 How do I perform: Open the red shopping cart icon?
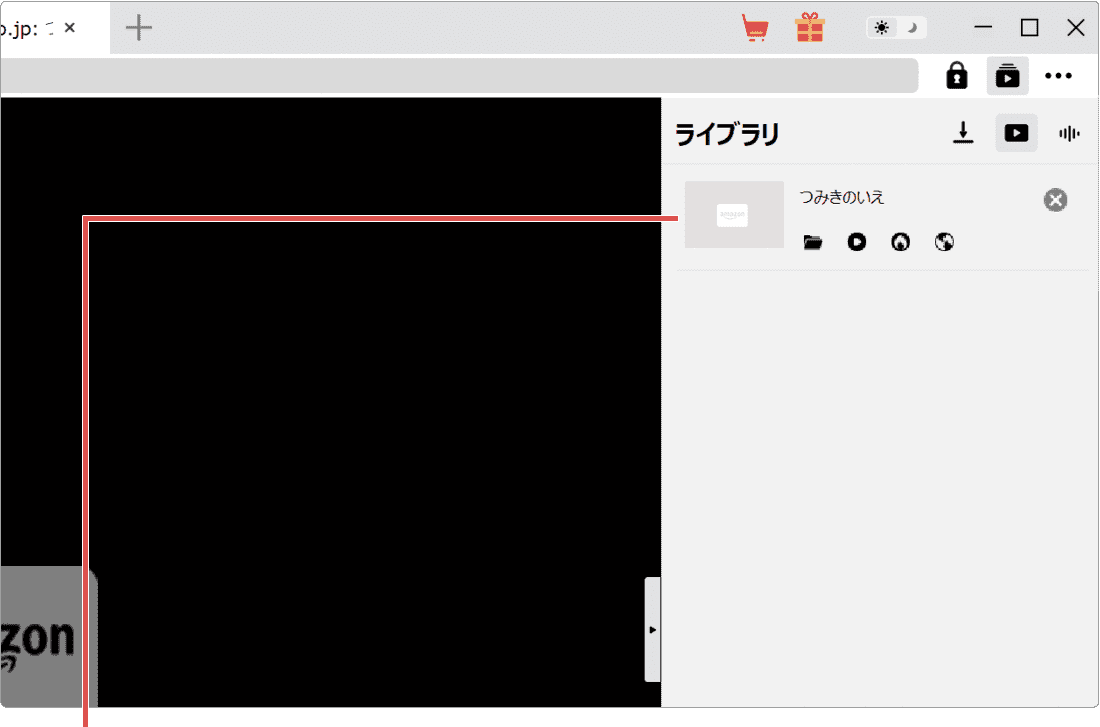(755, 28)
